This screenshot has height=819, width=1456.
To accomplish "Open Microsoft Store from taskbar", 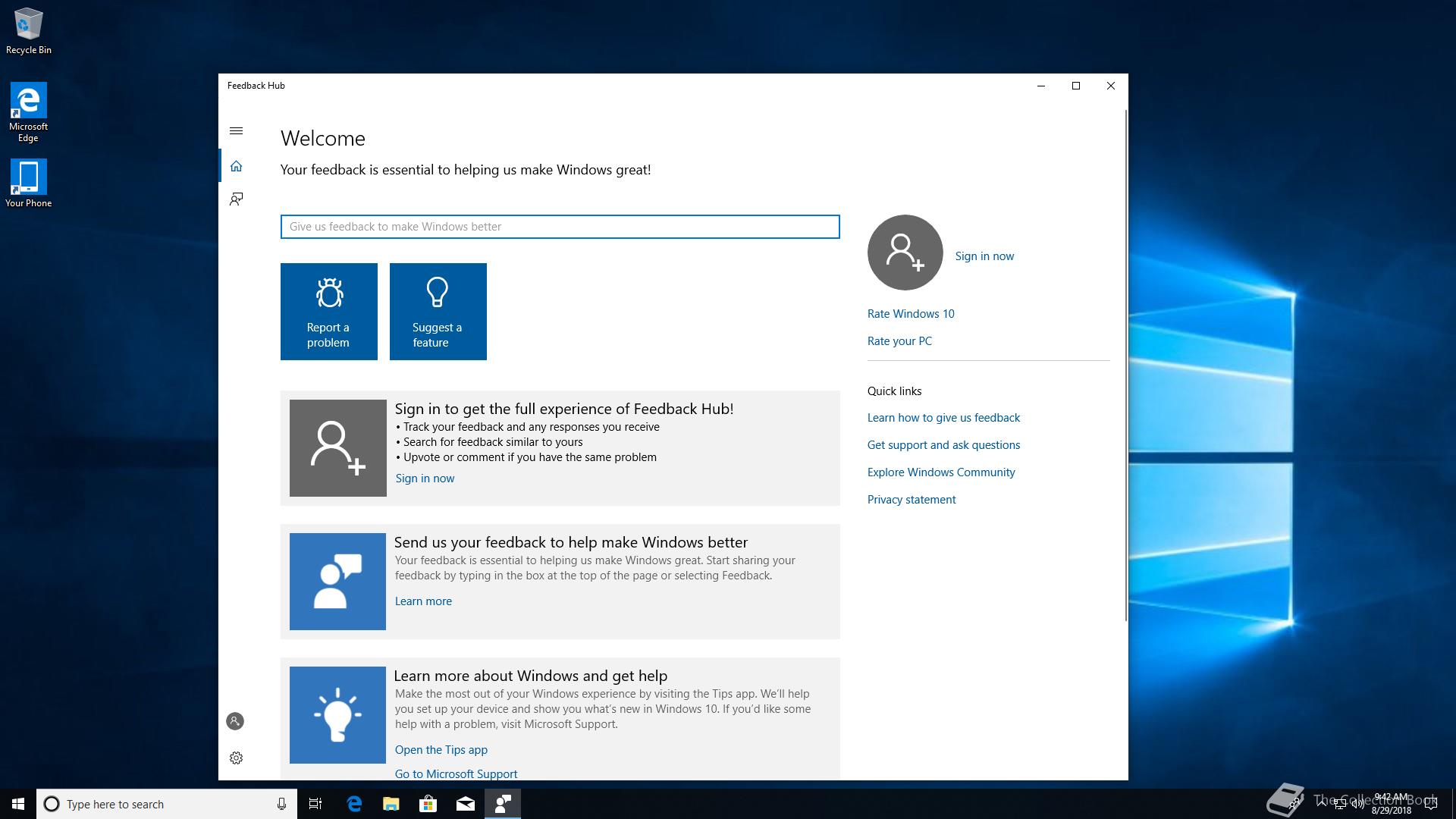I will [x=428, y=804].
